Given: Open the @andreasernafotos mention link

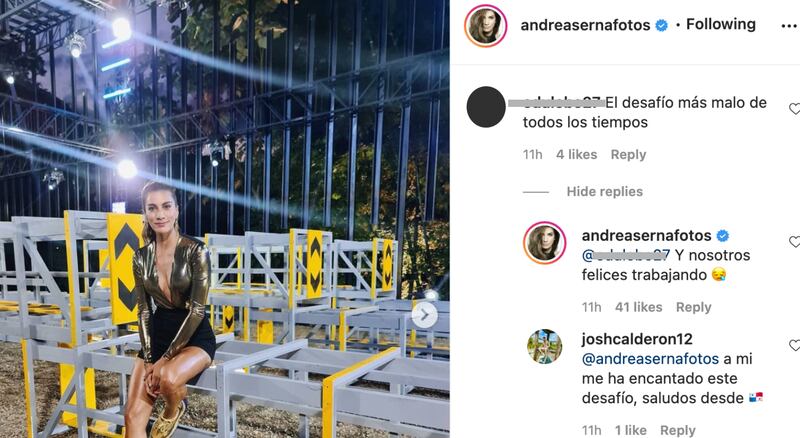Looking at the screenshot, I should pos(650,359).
